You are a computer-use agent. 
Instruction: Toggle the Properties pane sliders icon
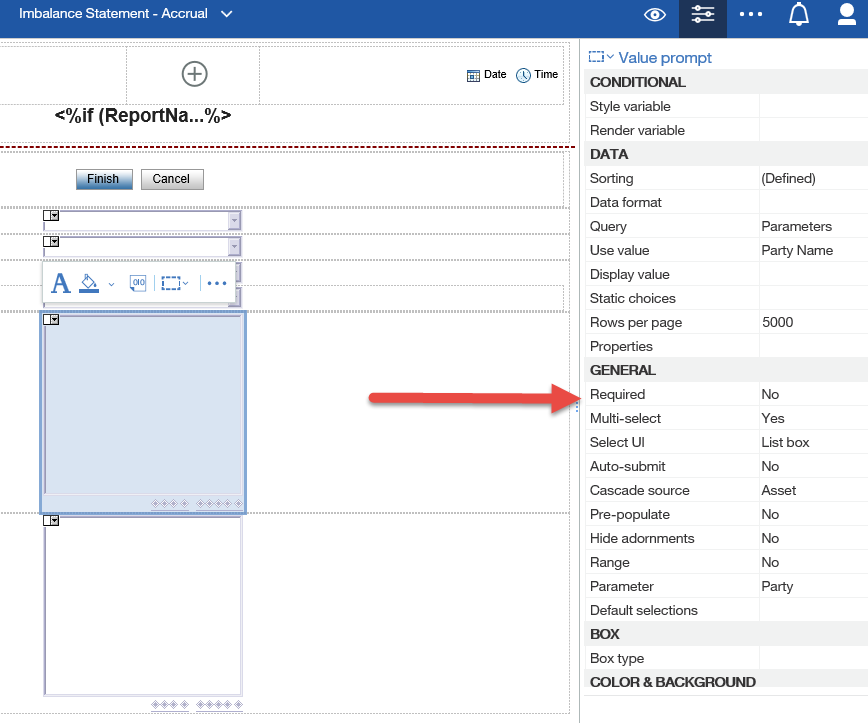point(703,14)
